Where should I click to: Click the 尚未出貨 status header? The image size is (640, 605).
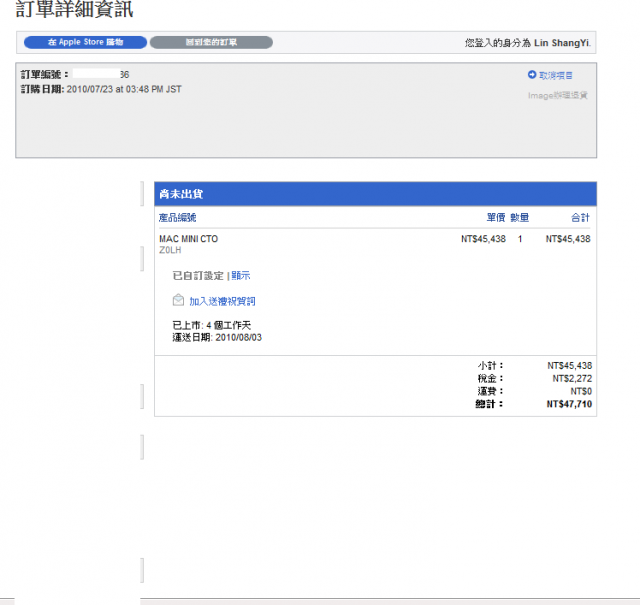pyautogui.click(x=181, y=194)
